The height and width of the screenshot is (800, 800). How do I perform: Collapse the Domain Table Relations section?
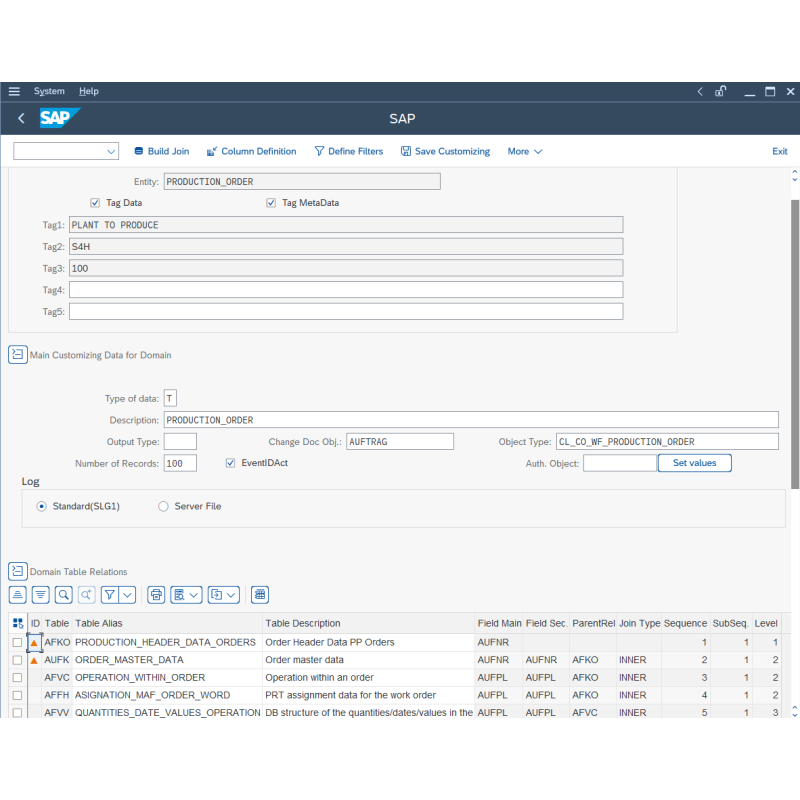pos(18,571)
